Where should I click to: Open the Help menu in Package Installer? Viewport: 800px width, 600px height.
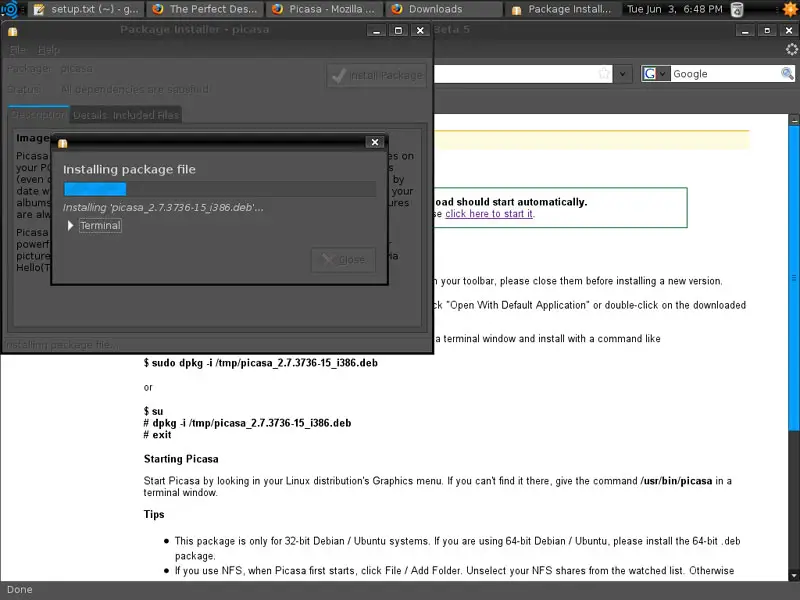[49, 50]
